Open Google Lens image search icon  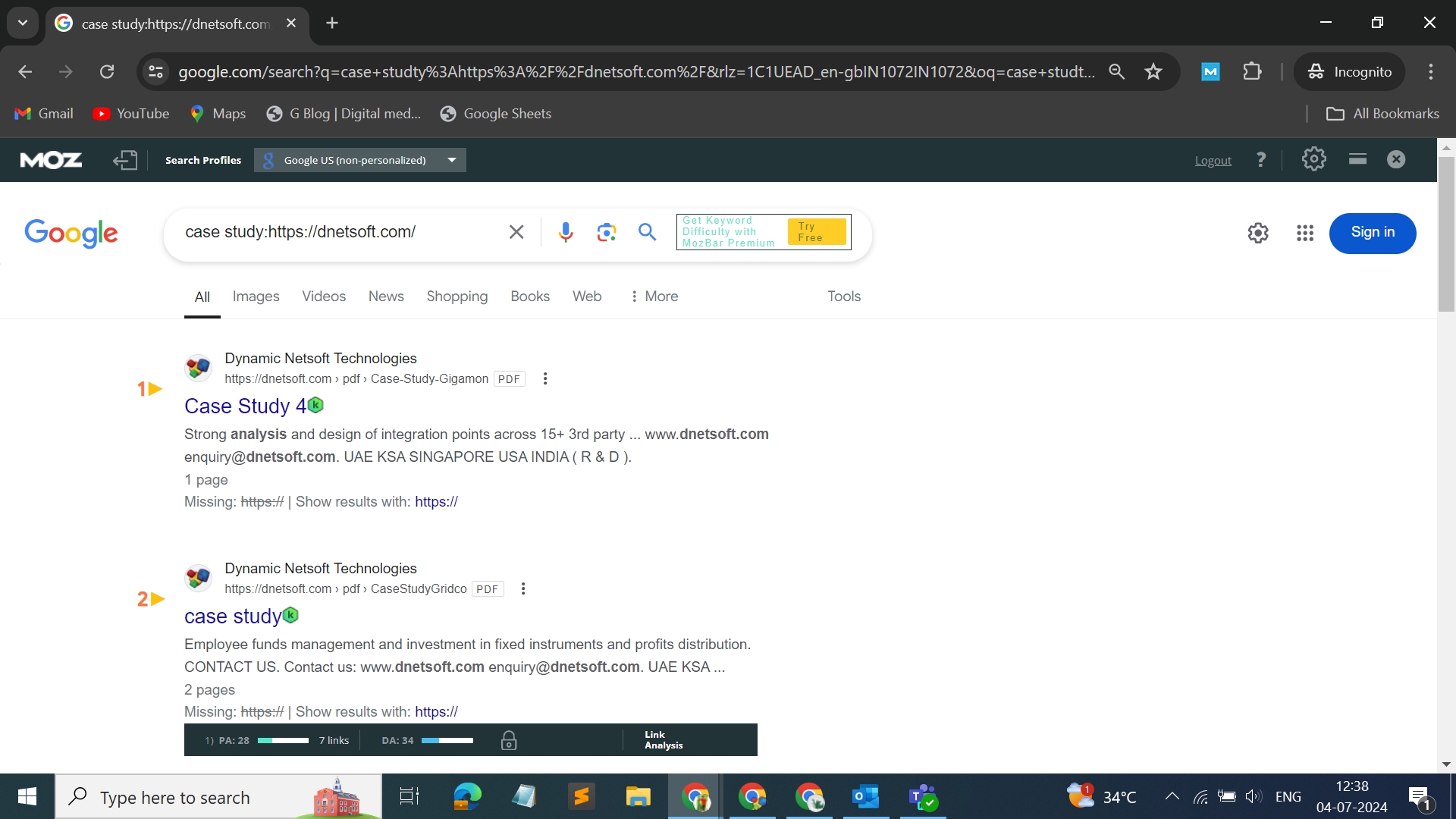(606, 232)
